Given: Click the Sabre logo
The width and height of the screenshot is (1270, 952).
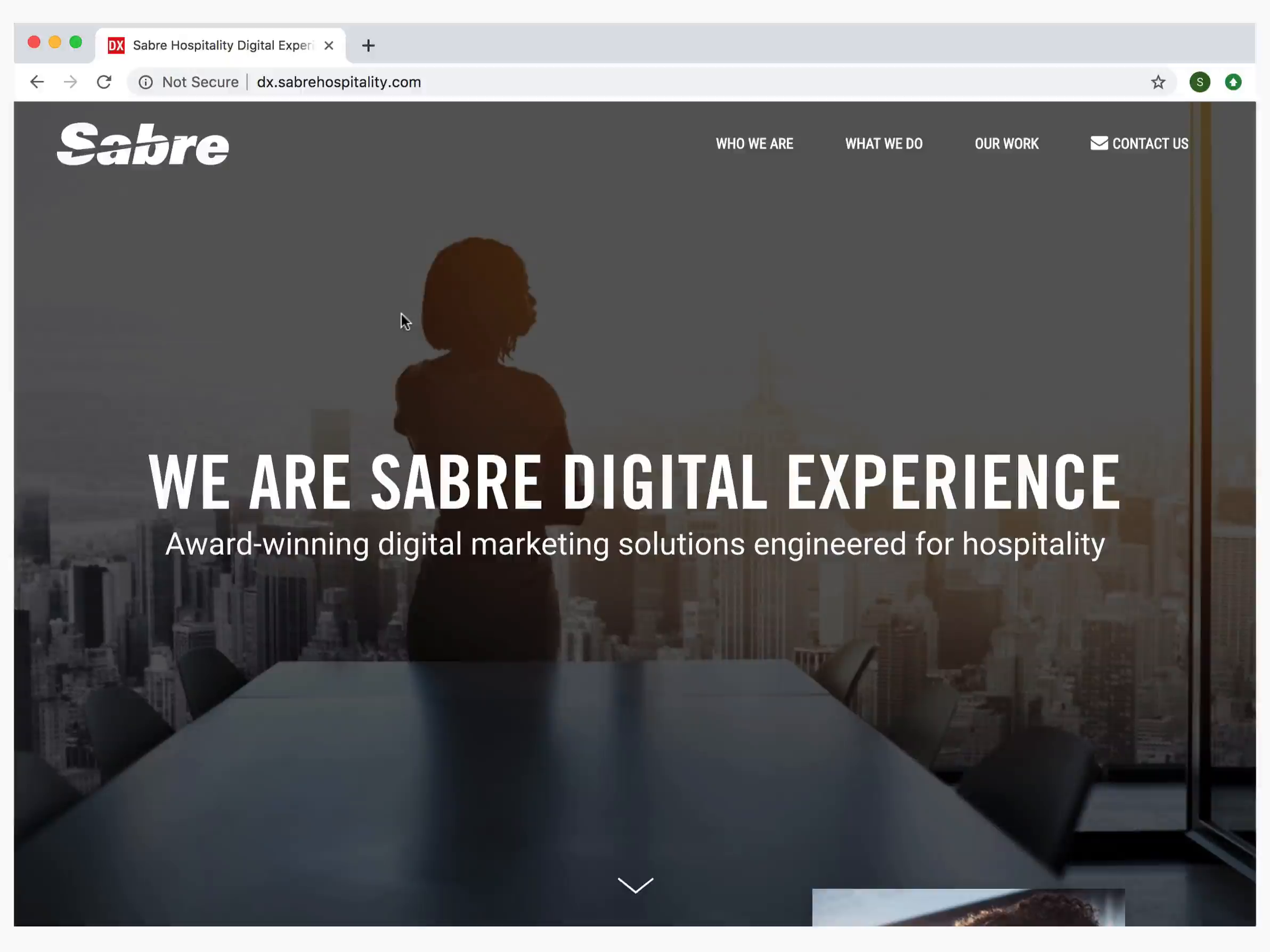Looking at the screenshot, I should pos(143,145).
